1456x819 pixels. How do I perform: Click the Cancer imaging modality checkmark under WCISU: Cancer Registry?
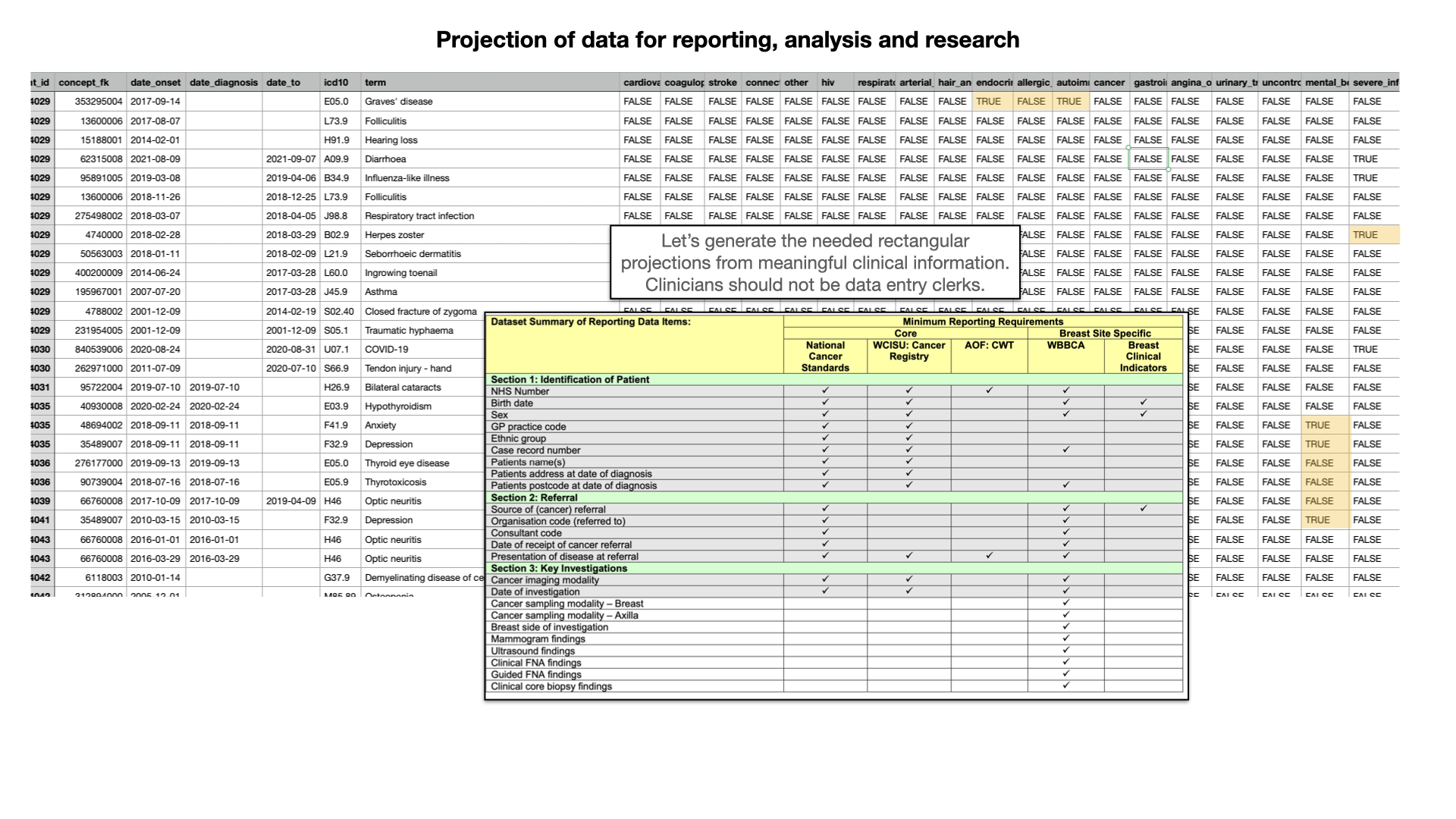pos(908,580)
